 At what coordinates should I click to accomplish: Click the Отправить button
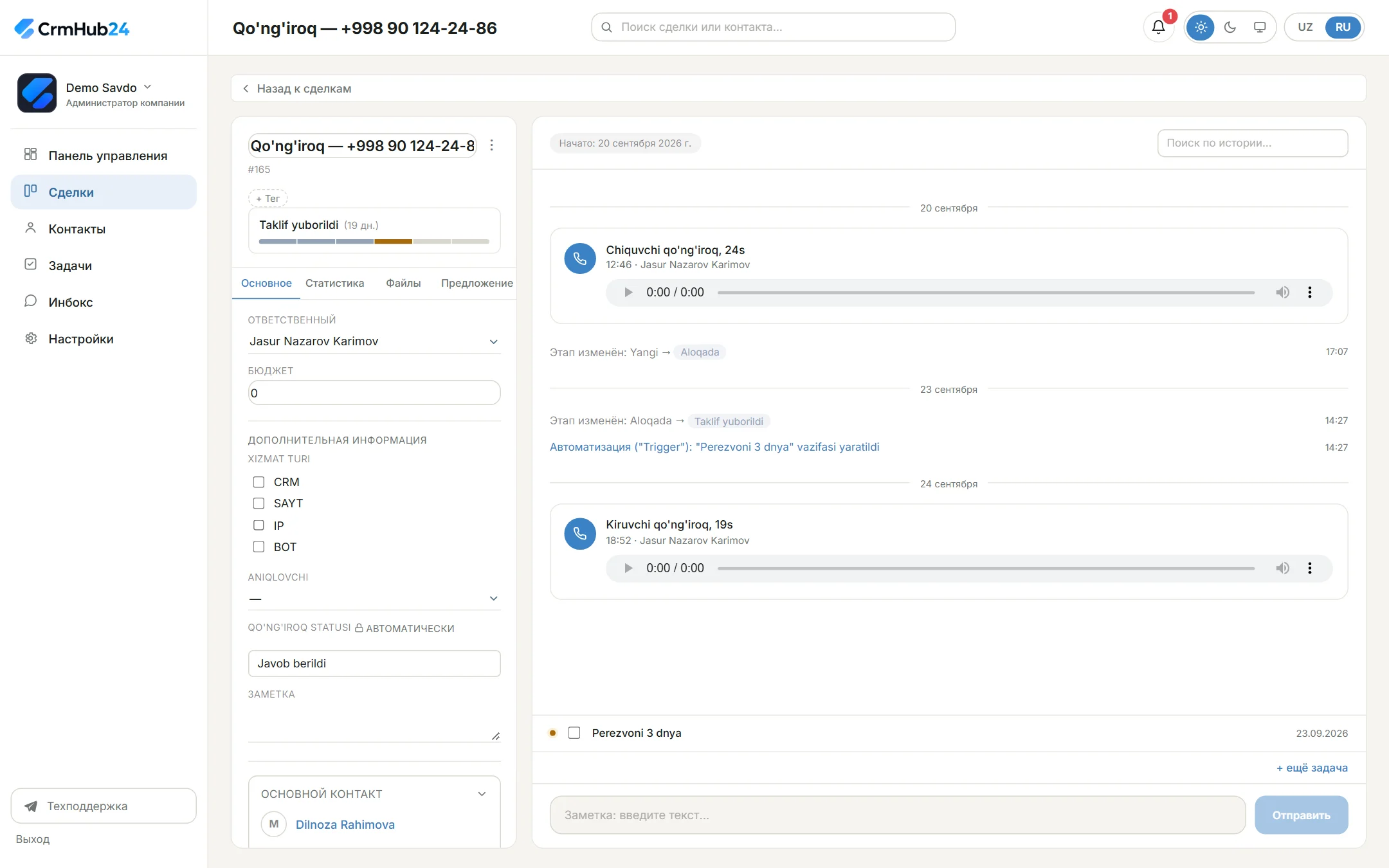1301,815
